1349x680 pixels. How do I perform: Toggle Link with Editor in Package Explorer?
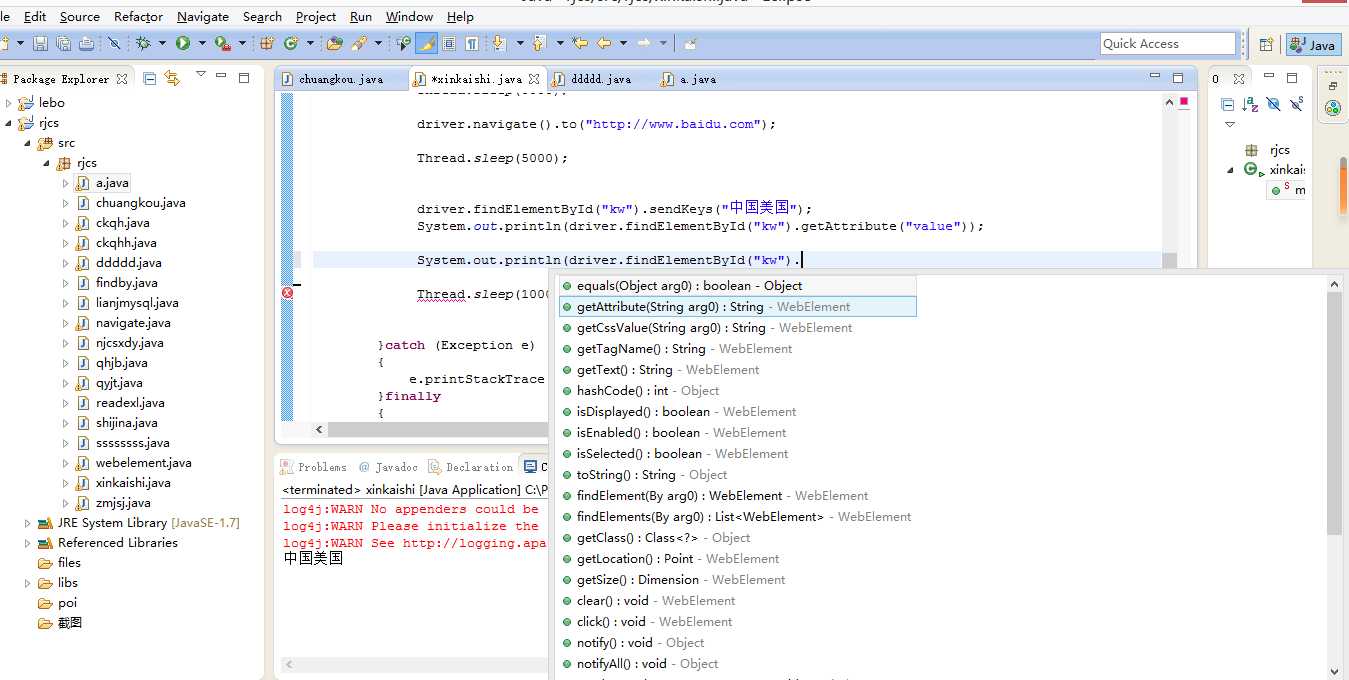(172, 78)
